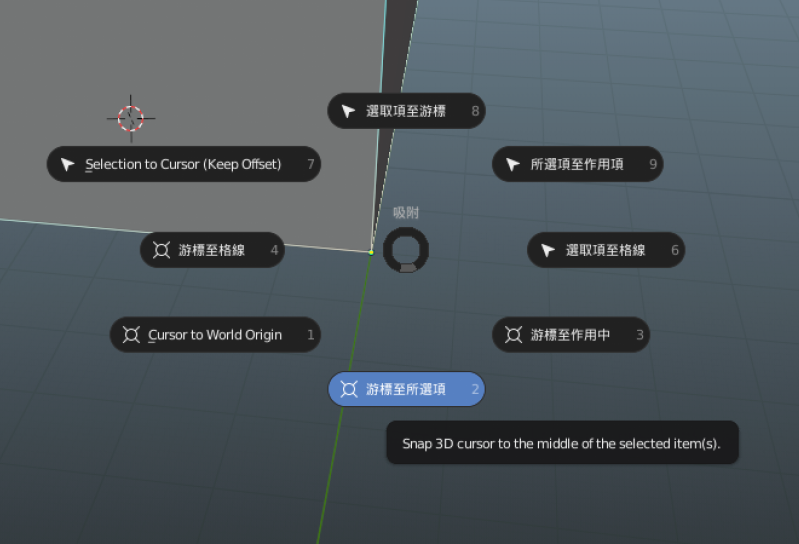Image resolution: width=799 pixels, height=544 pixels.
Task: Click highlighted 游標至所選項 pie option
Action: (x=406, y=389)
